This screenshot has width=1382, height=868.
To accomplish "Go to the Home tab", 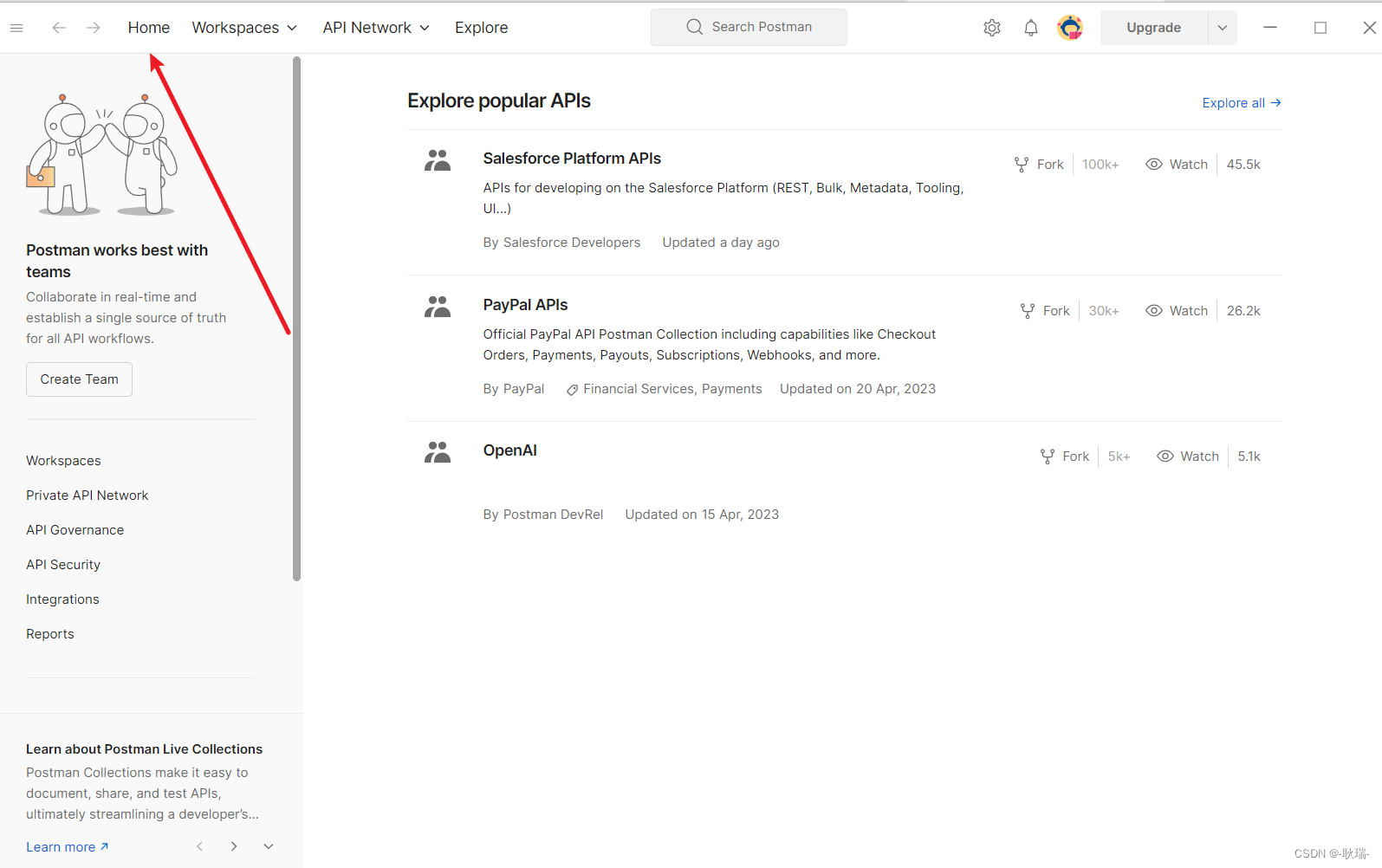I will click(149, 28).
